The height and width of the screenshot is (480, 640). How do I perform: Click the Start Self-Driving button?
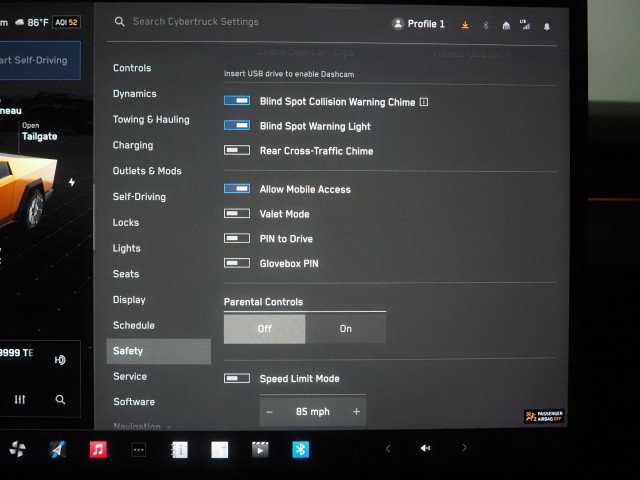[x=40, y=60]
